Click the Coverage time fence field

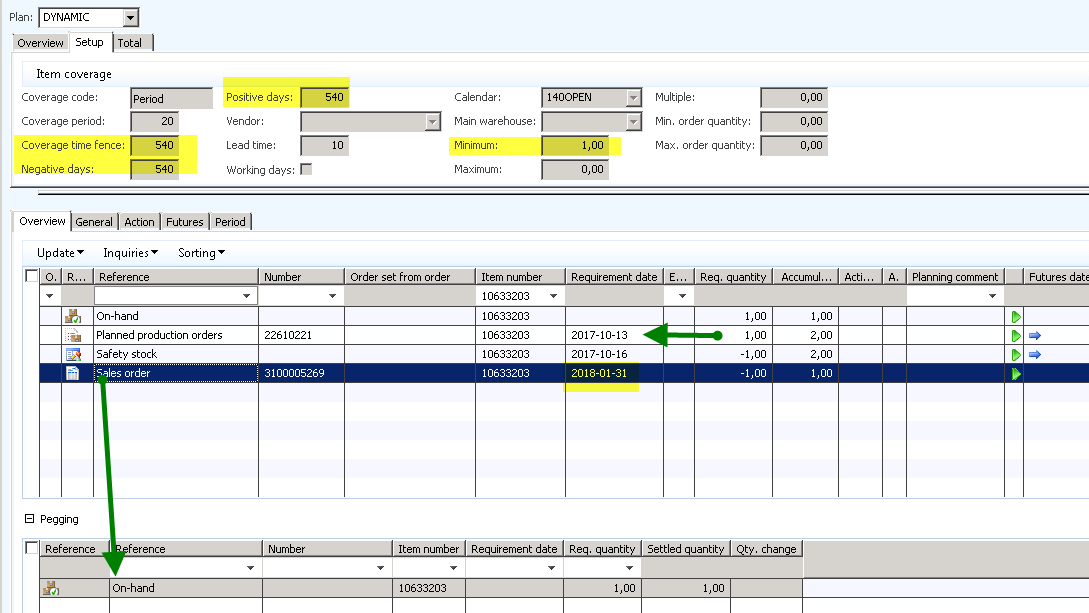154,145
